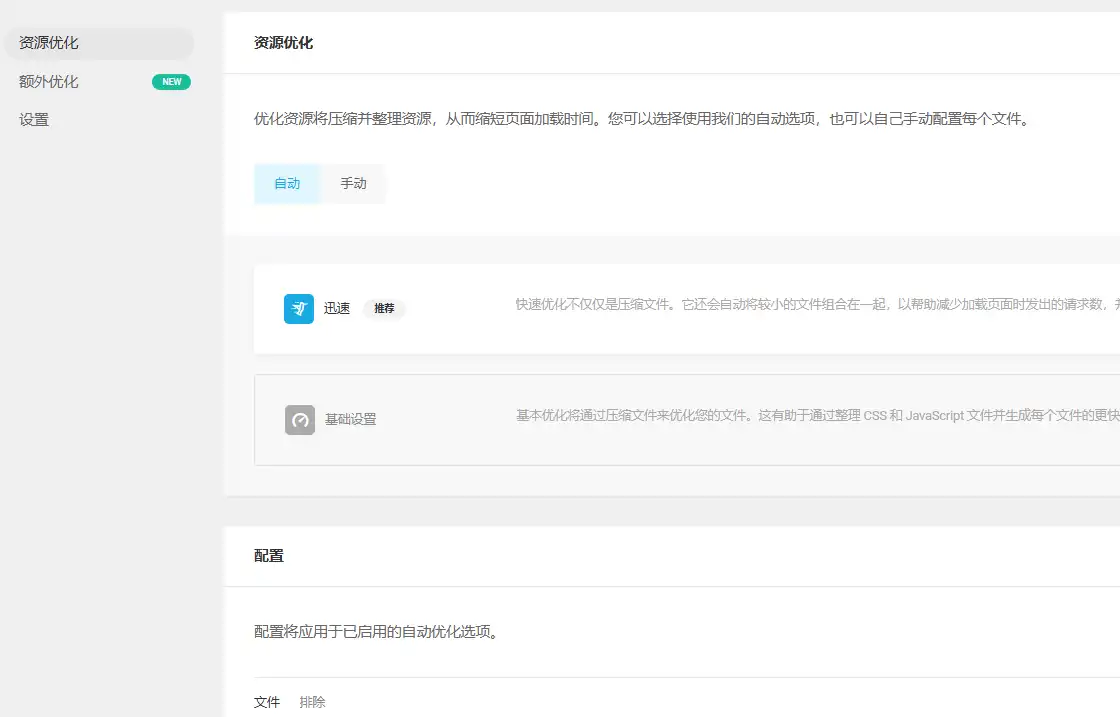The height and width of the screenshot is (717, 1120).
Task: Switch to the 排除 tab
Action: [x=312, y=702]
